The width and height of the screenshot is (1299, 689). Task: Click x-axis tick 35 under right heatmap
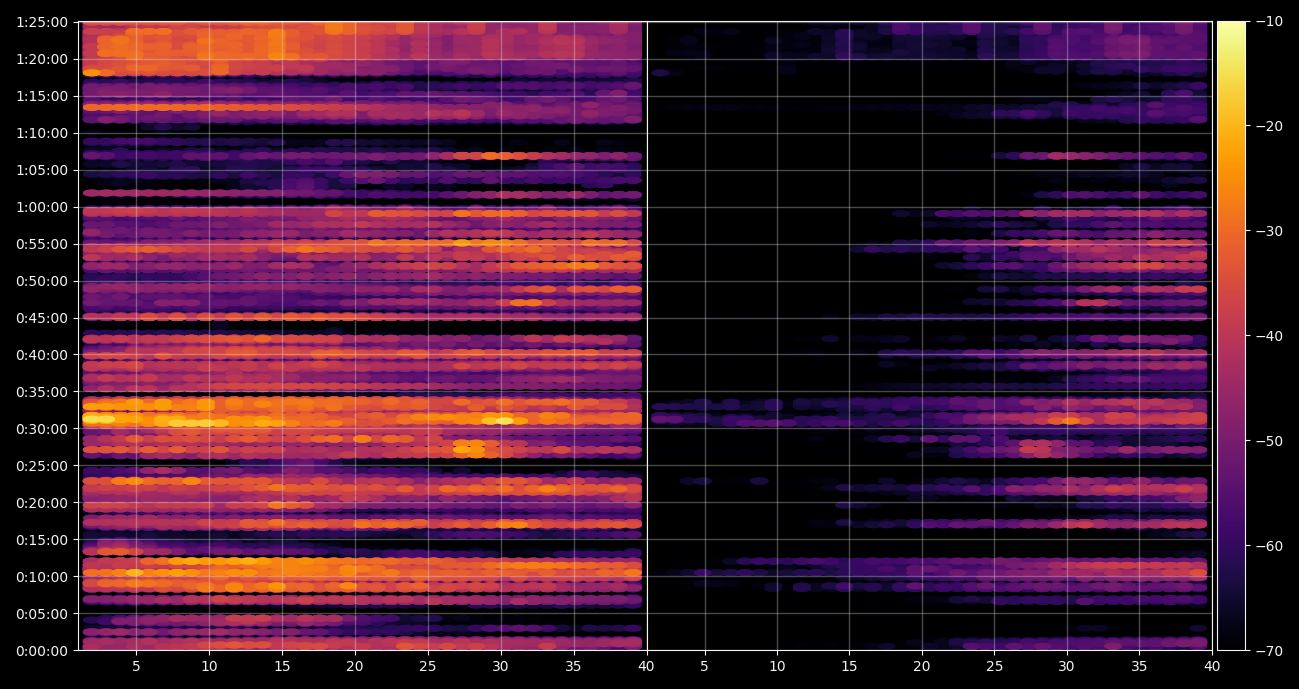tap(1140, 666)
